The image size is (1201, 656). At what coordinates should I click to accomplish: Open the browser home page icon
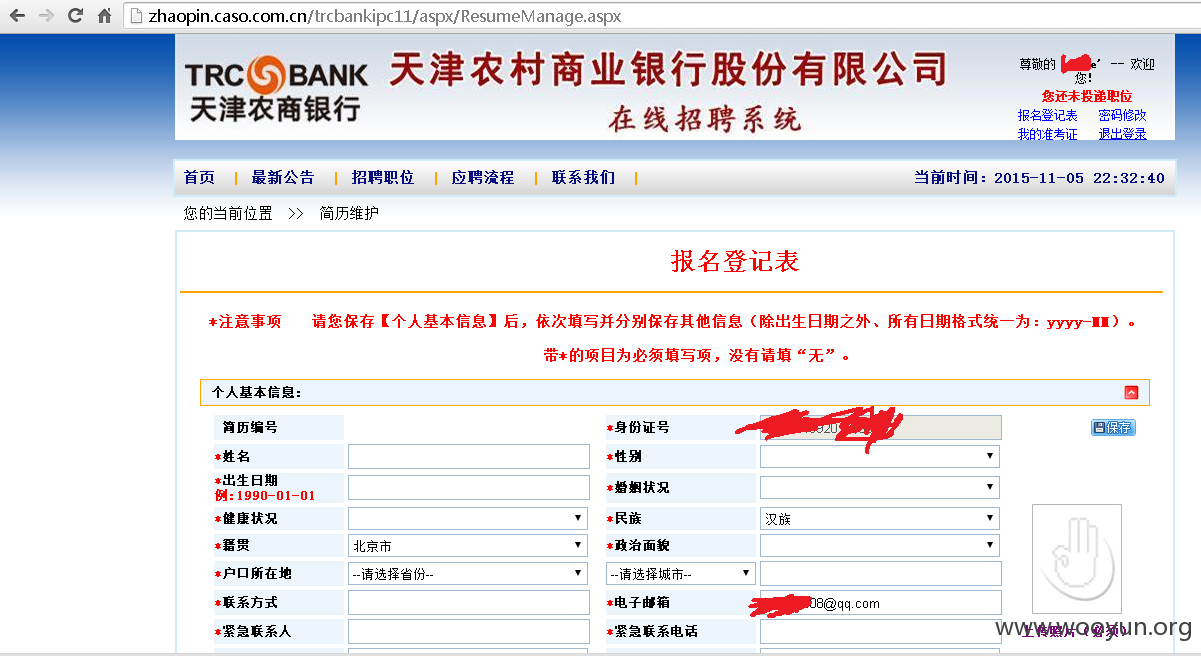104,16
